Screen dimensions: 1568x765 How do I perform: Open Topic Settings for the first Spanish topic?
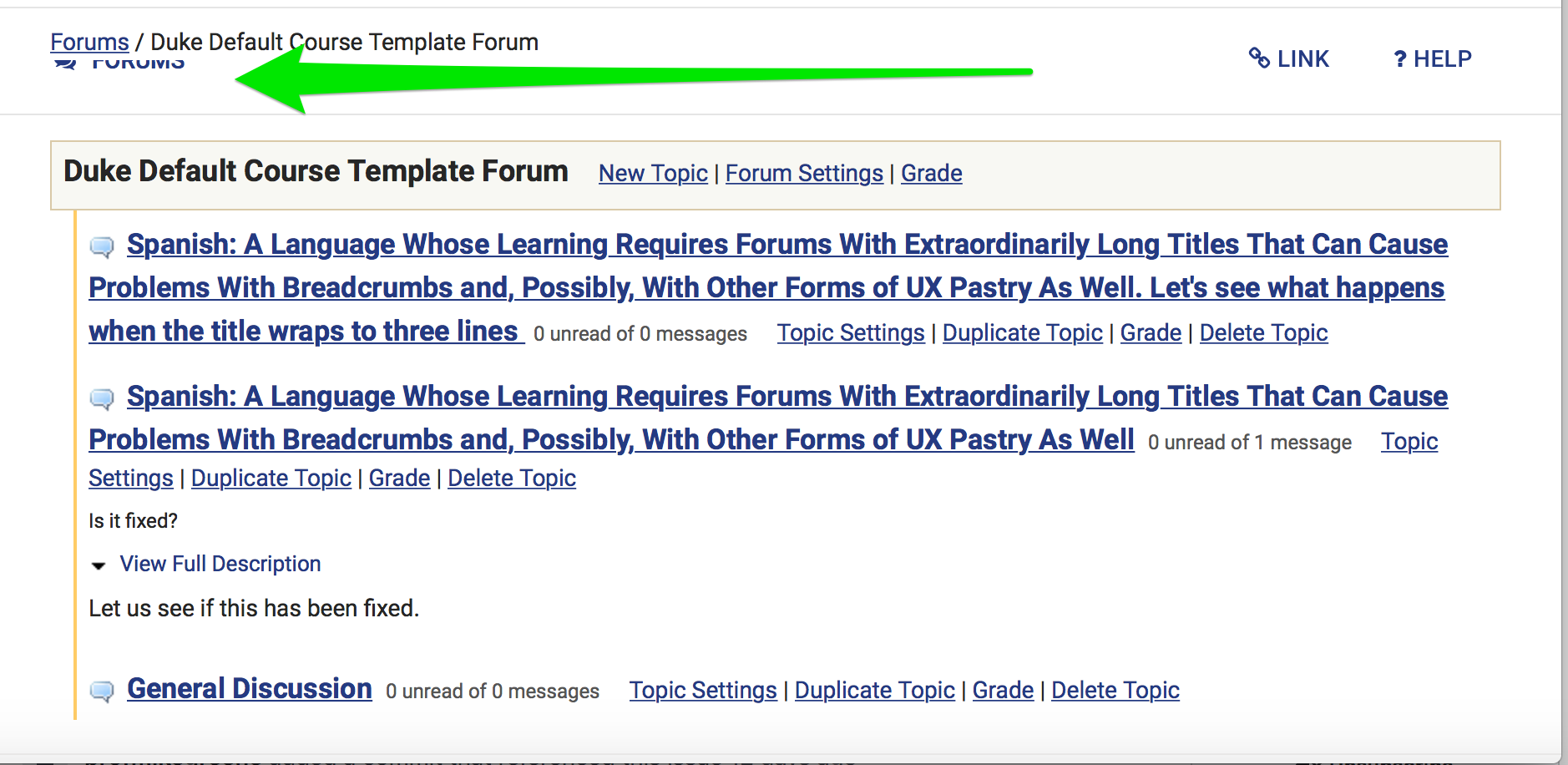850,332
